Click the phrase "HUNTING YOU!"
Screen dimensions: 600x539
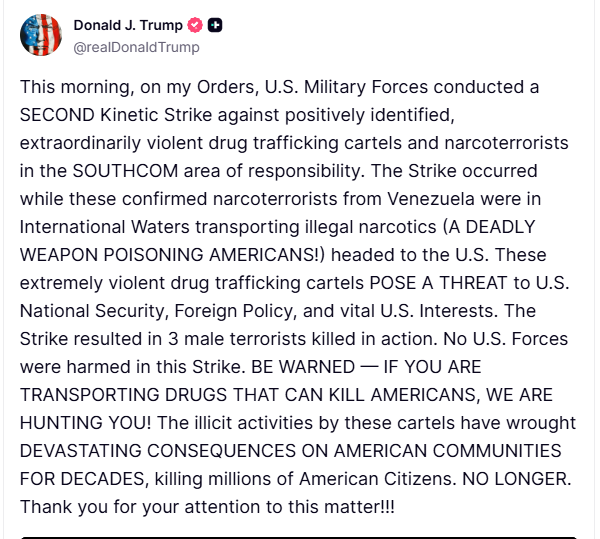pyautogui.click(x=77, y=422)
